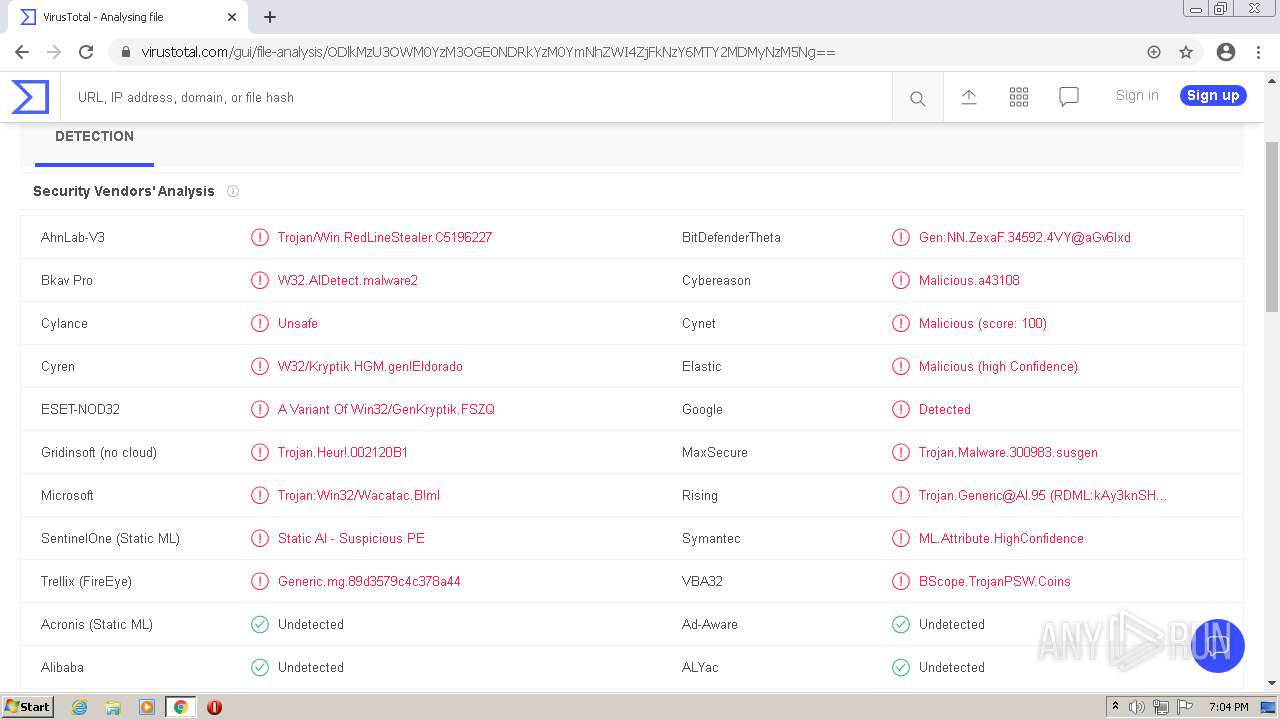
Task: Click network icon in system tray
Action: [x=1161, y=707]
